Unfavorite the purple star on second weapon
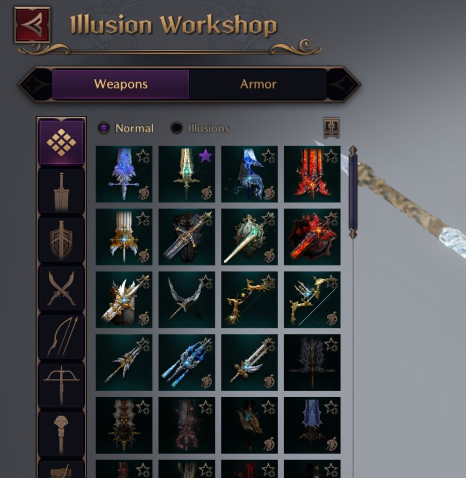466x478 pixels. (206, 155)
